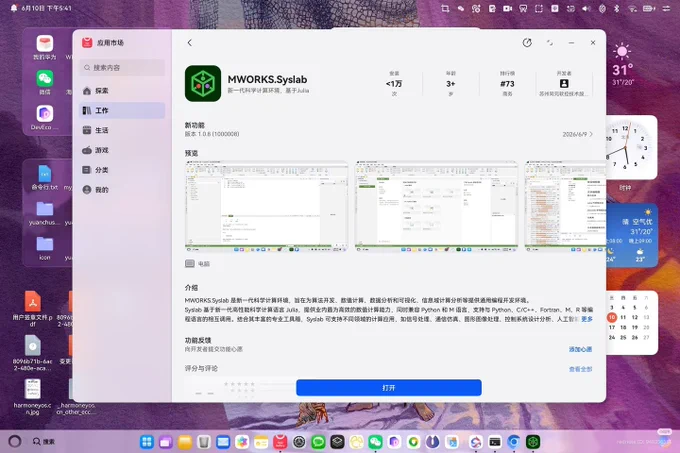Screen dimensions: 680x453
Task: Click the 搜索内容 search field
Action: pos(122,68)
